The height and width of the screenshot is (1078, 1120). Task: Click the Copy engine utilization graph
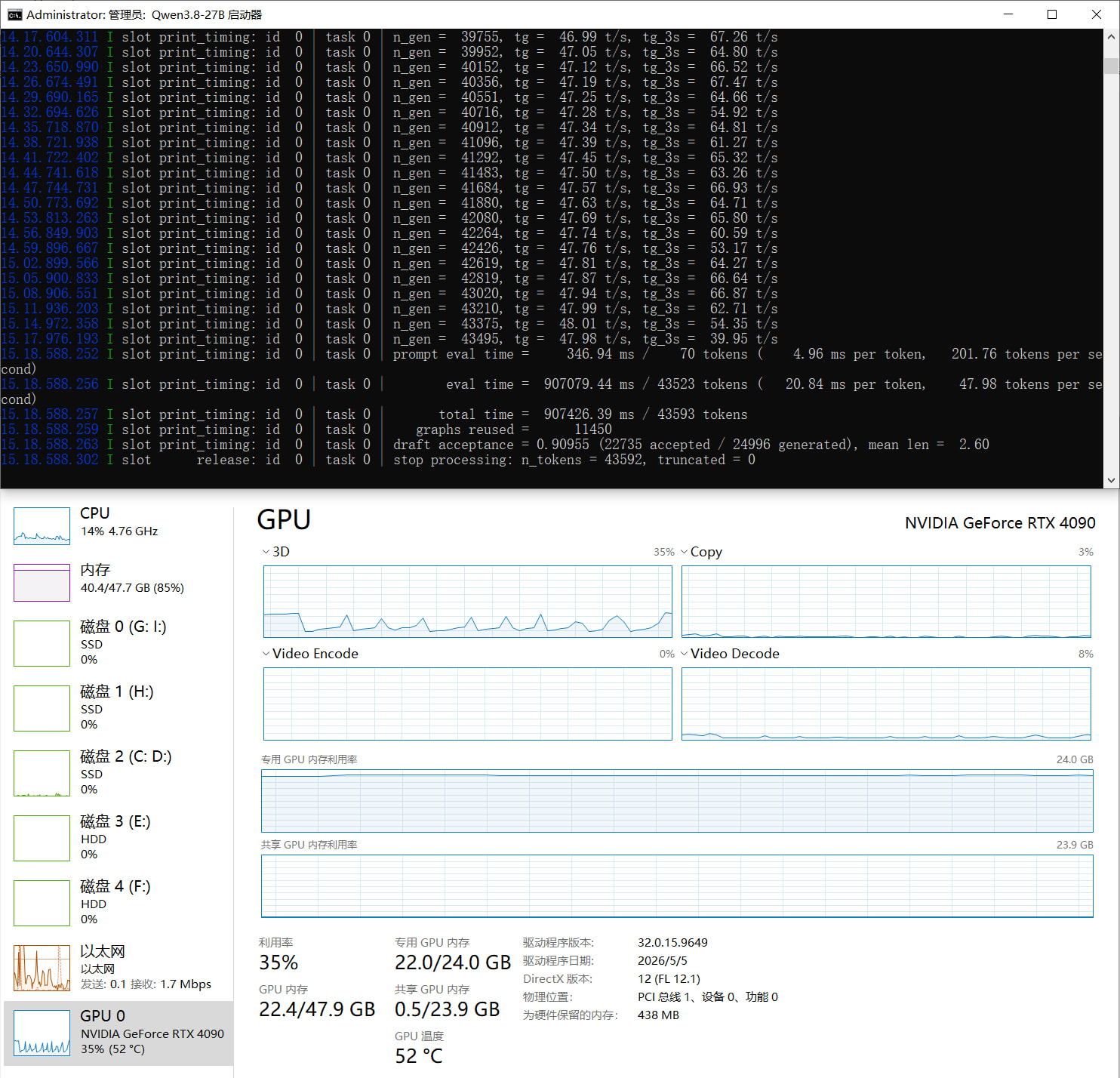tap(886, 602)
